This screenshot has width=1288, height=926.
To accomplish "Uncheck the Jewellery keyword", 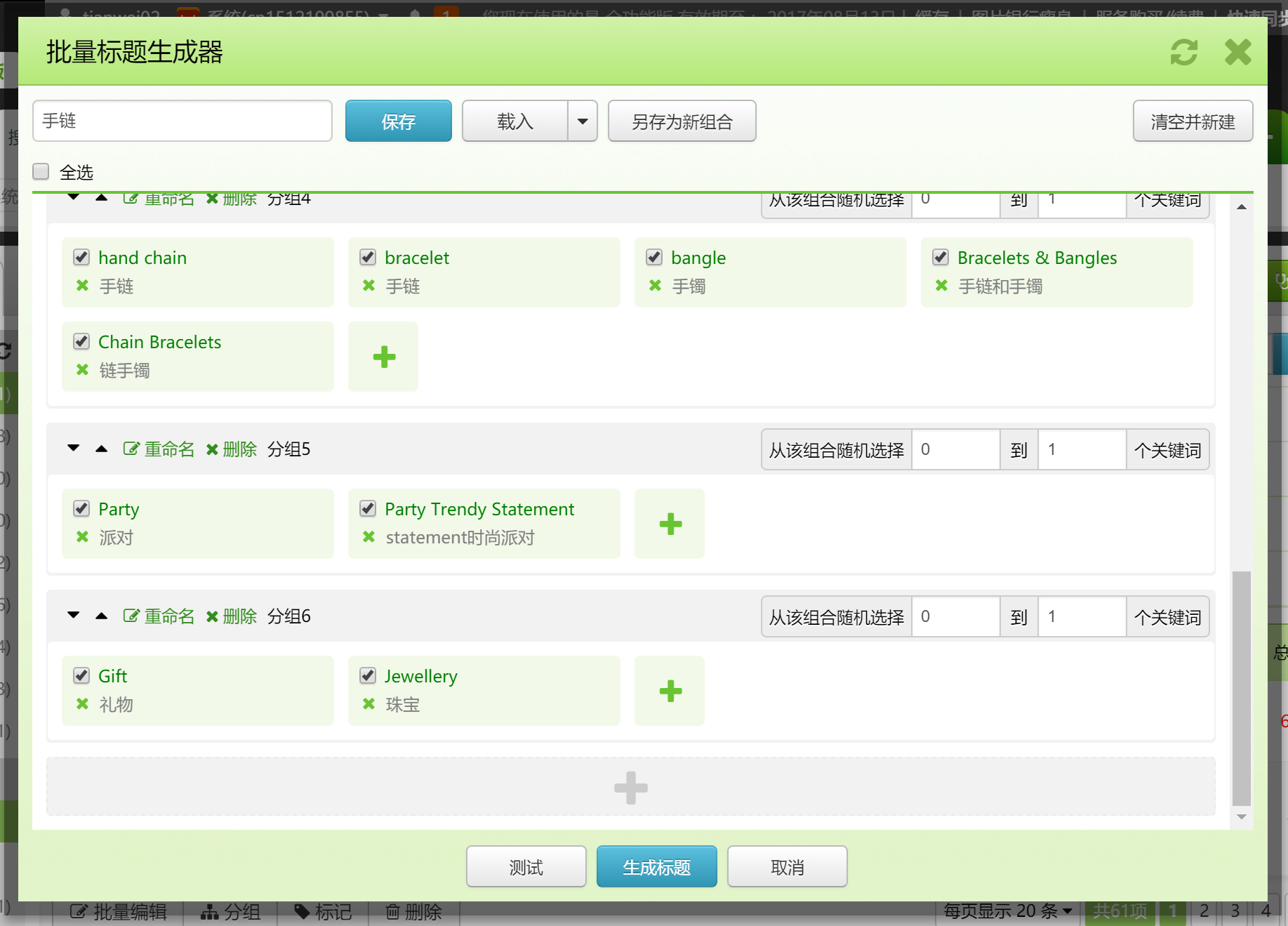I will [368, 676].
